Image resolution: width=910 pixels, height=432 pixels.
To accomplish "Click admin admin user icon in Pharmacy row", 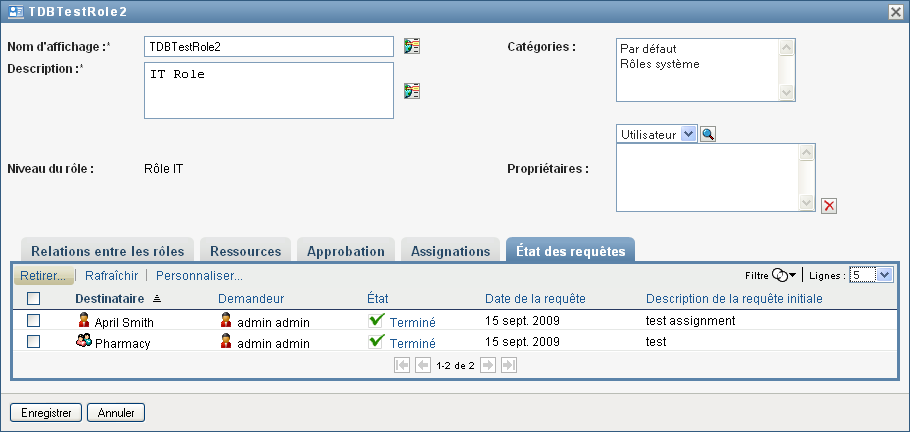I will 226,341.
